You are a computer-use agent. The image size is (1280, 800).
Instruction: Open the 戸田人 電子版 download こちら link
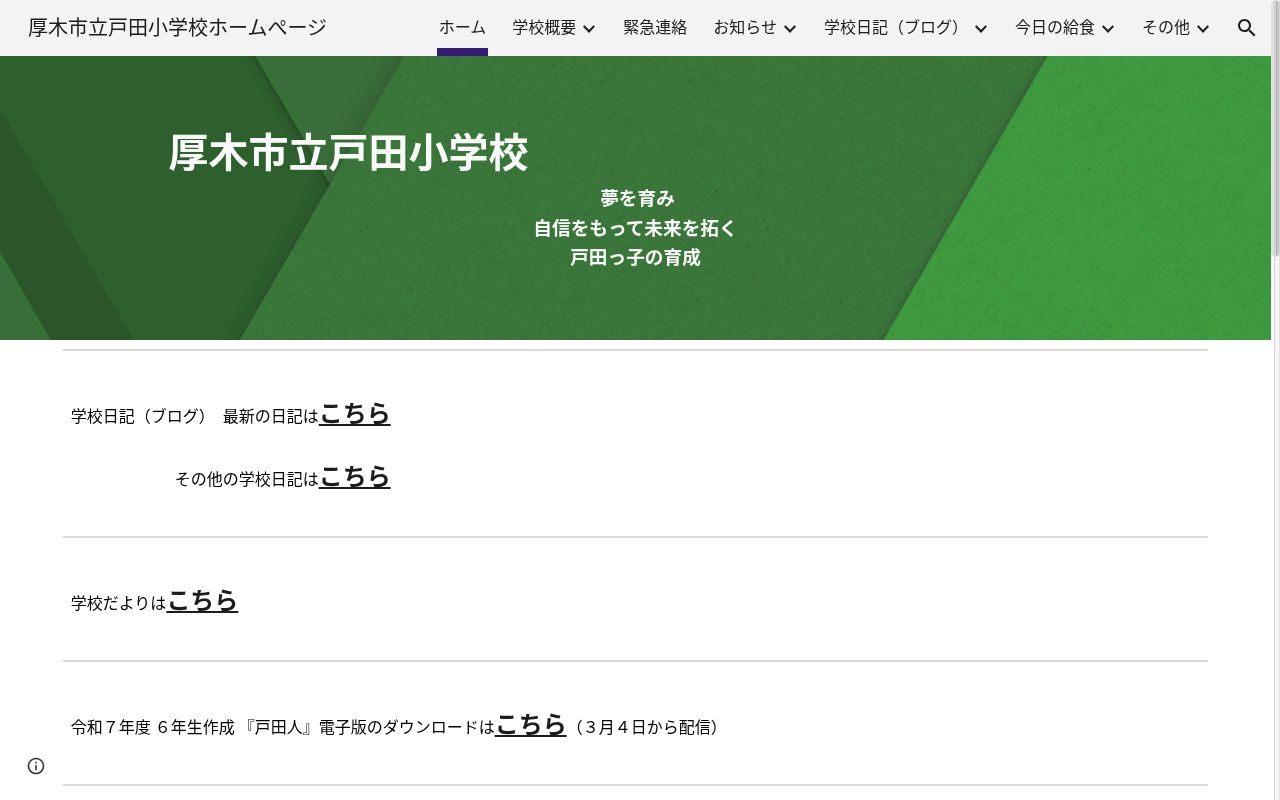(531, 724)
